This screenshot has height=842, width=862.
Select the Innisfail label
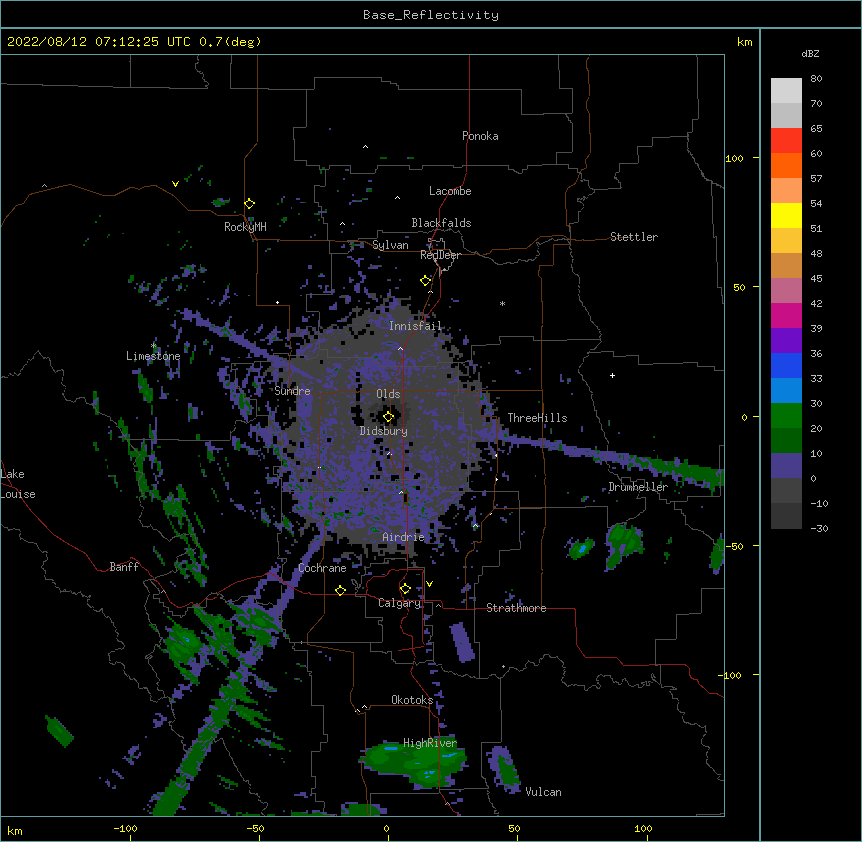tap(415, 326)
